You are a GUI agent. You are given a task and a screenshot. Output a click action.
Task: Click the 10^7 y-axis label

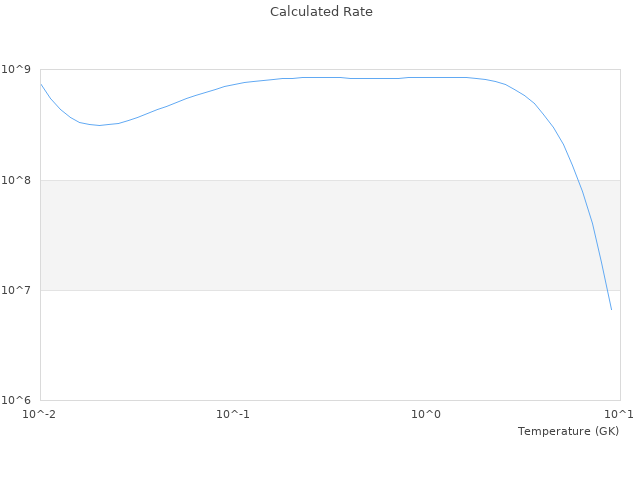point(19,290)
